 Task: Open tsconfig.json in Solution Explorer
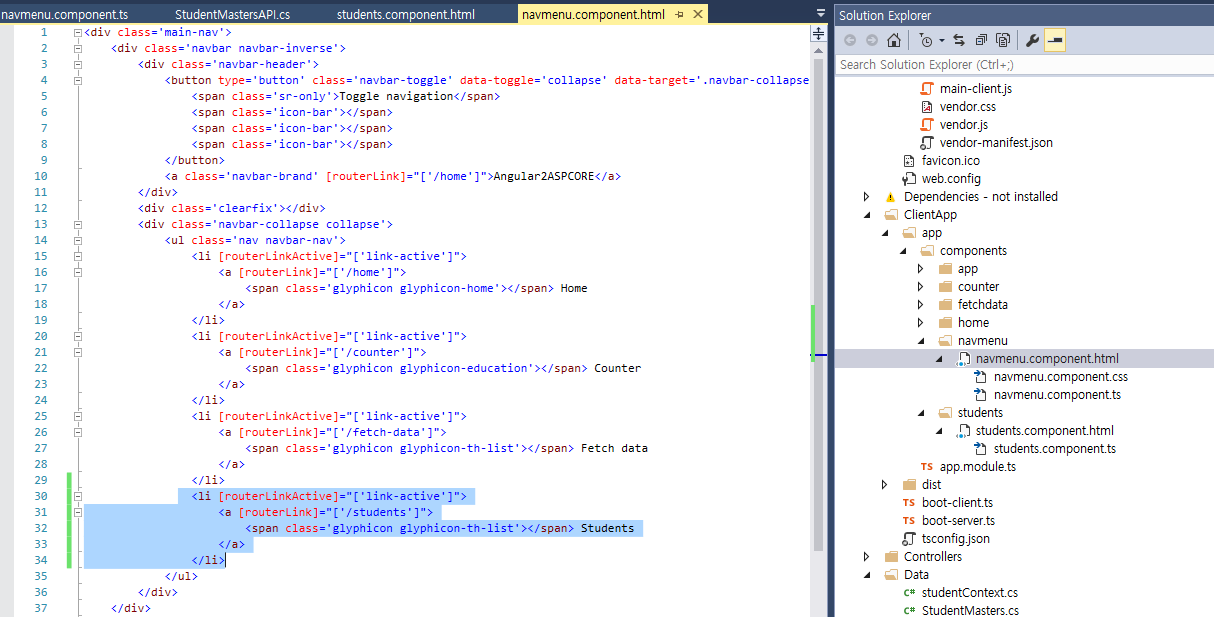pos(956,539)
